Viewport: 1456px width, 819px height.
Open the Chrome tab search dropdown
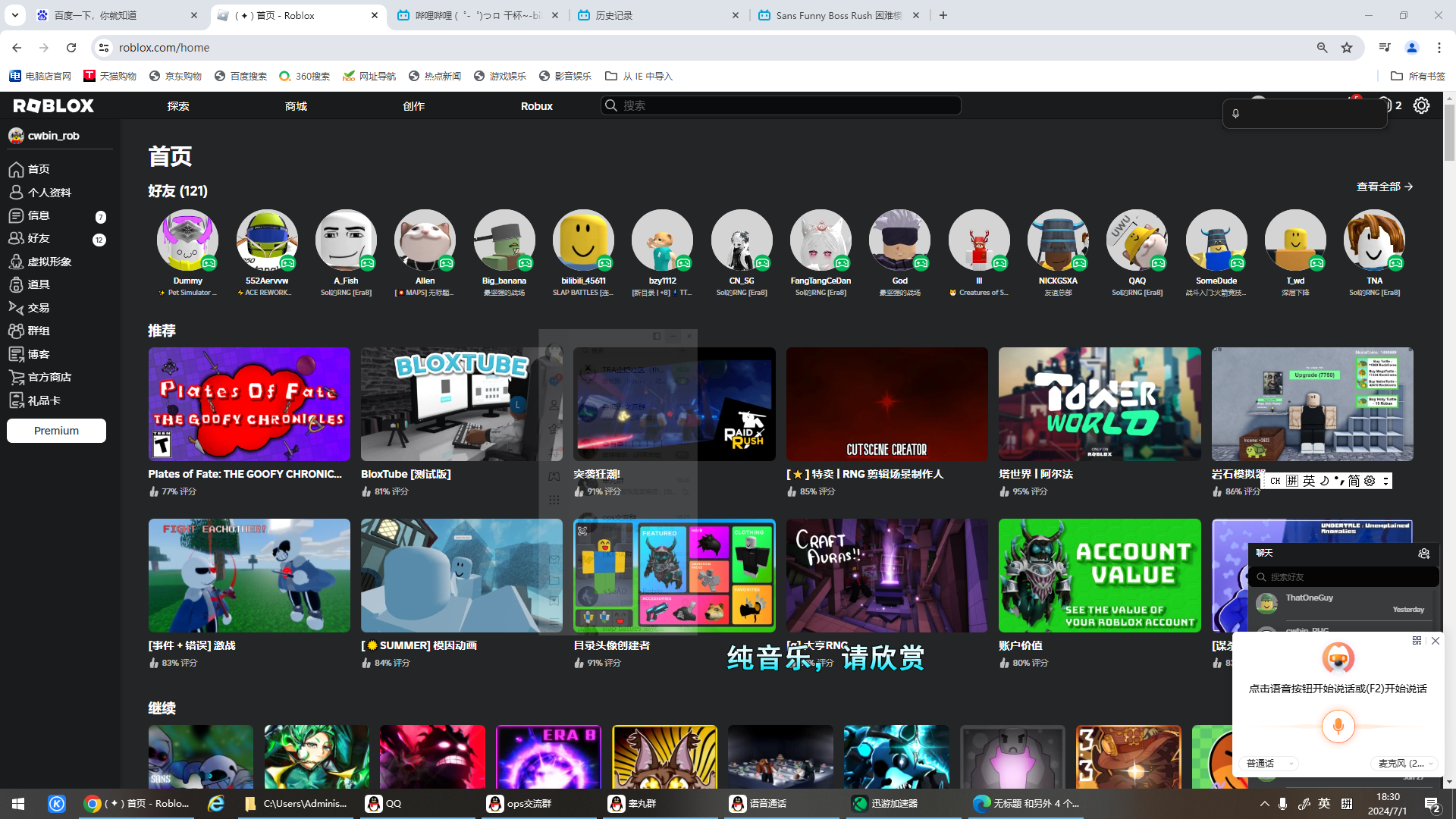coord(14,15)
